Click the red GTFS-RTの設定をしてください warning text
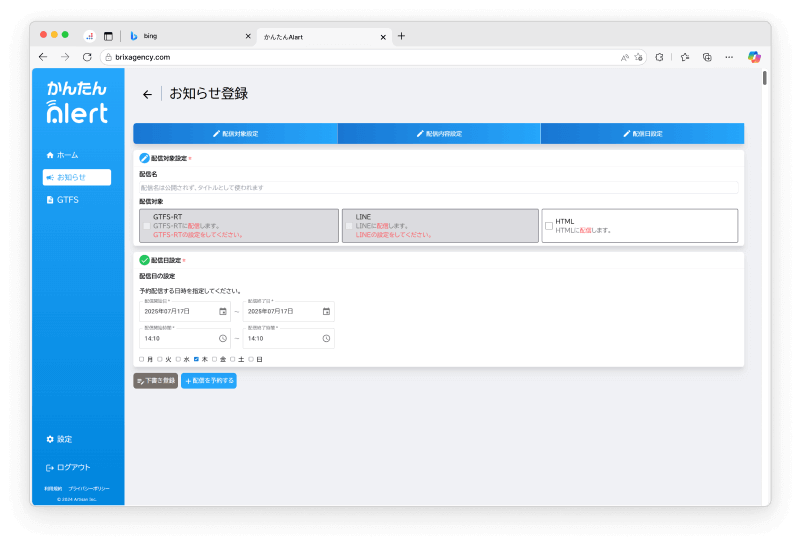Viewport: 801px width, 545px height. click(198, 235)
